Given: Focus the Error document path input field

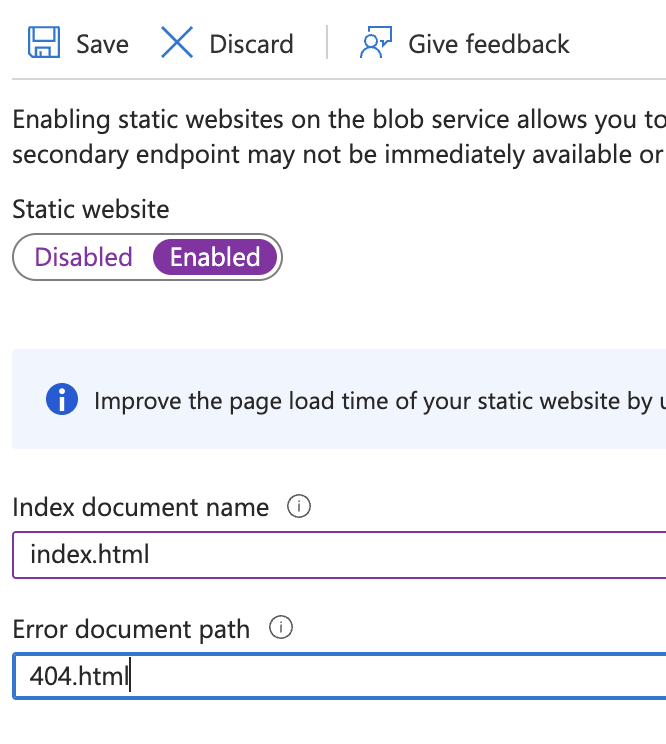Looking at the screenshot, I should point(339,676).
